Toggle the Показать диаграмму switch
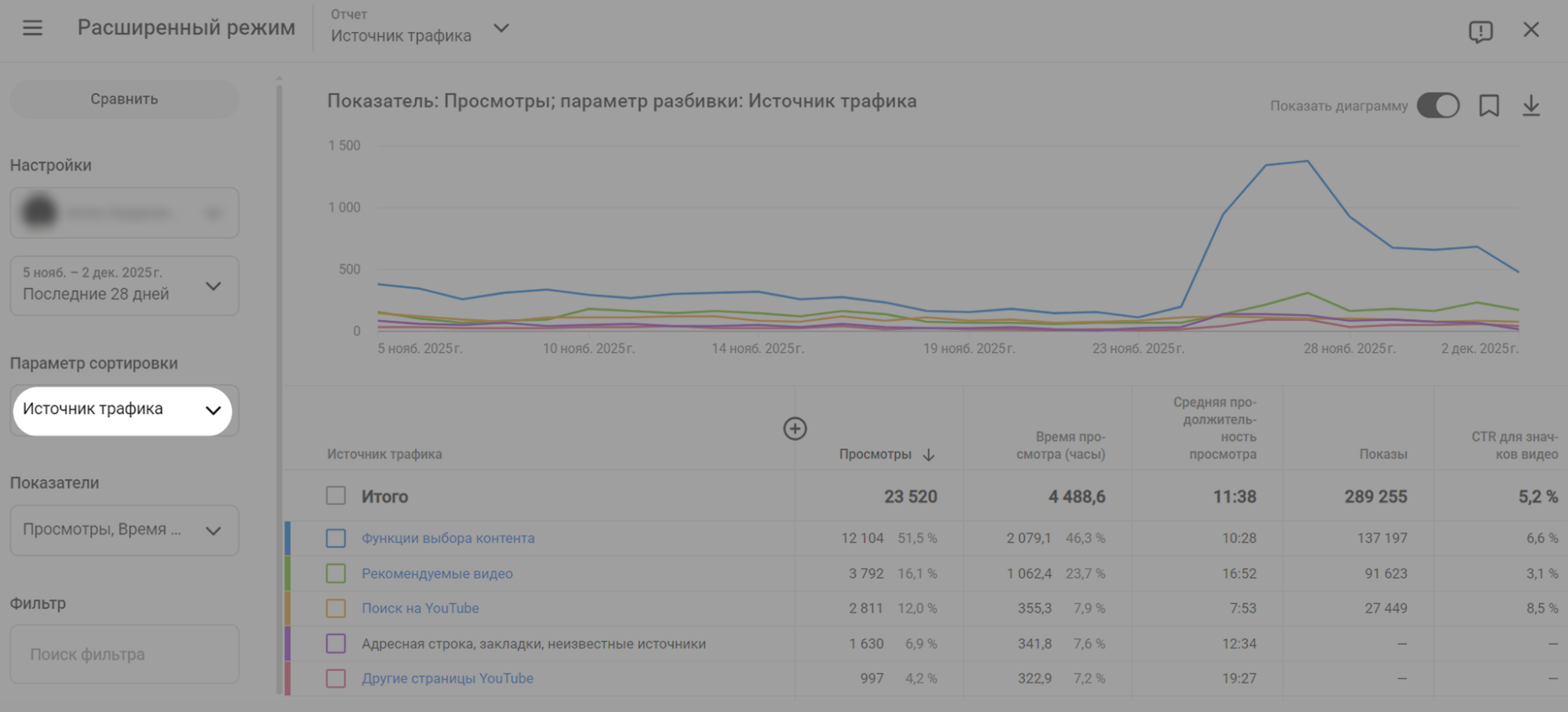This screenshot has width=1568, height=712. (1438, 106)
